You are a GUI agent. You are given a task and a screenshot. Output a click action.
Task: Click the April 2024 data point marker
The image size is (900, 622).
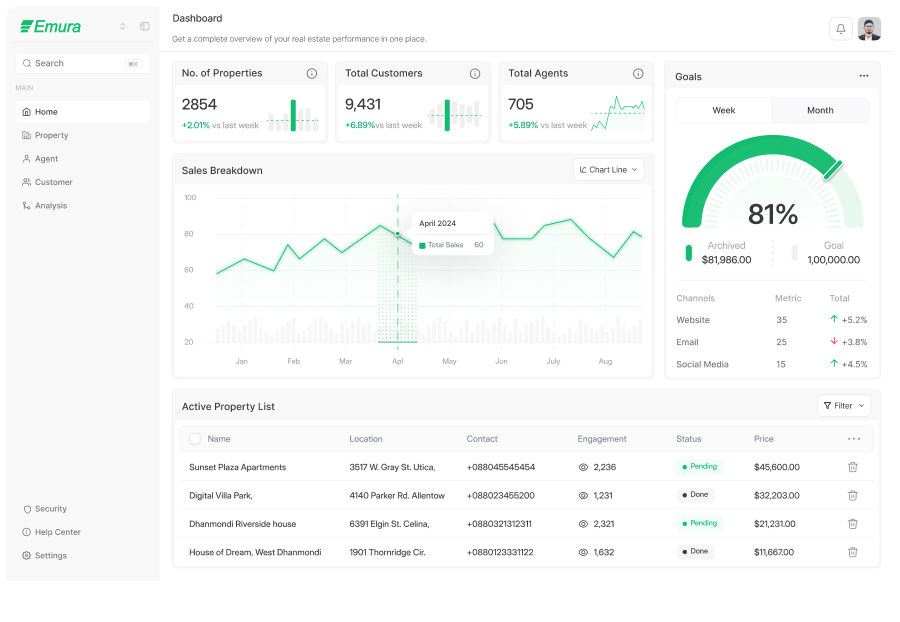398,234
